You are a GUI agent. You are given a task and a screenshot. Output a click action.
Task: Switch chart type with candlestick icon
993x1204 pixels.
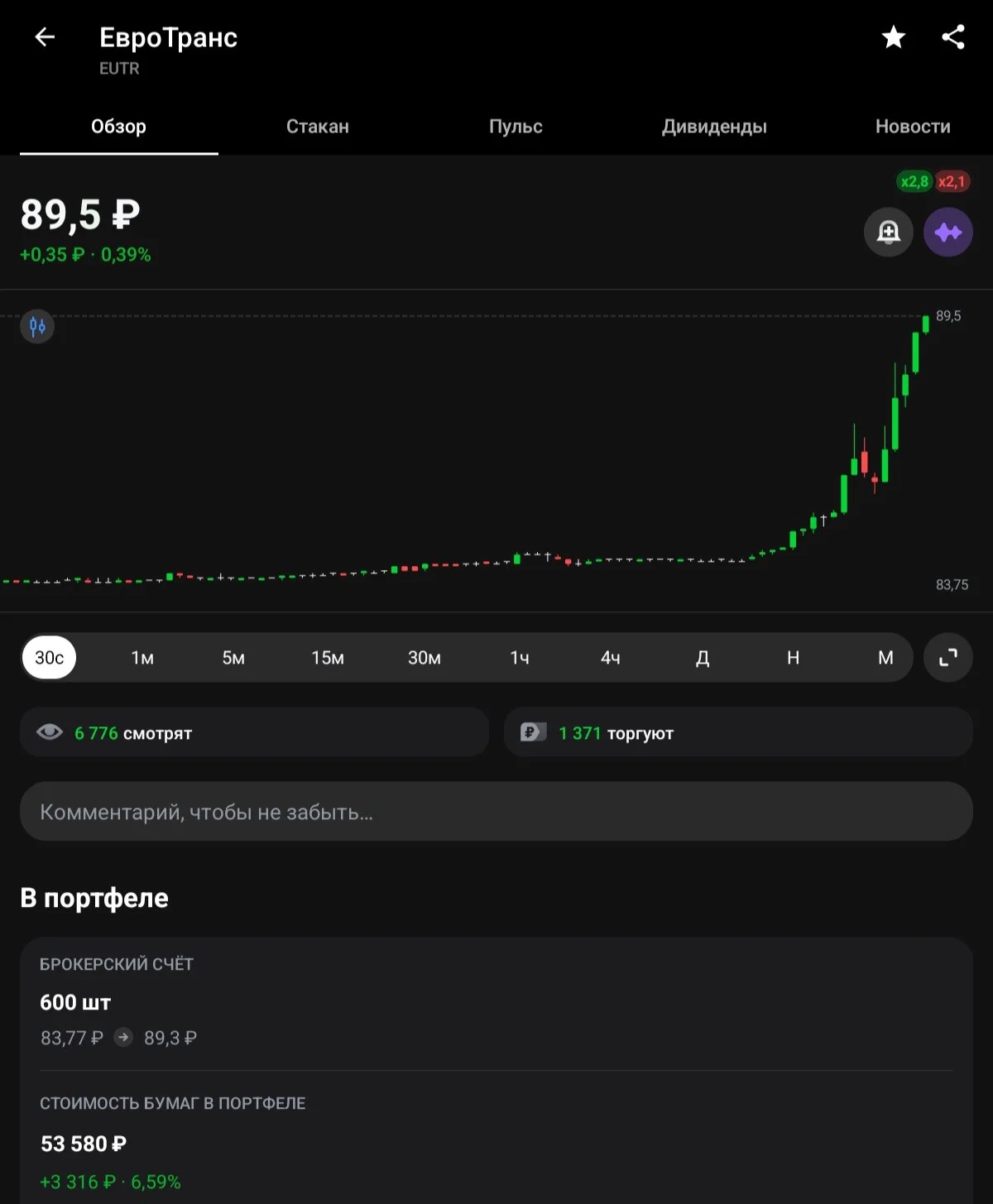(x=37, y=326)
